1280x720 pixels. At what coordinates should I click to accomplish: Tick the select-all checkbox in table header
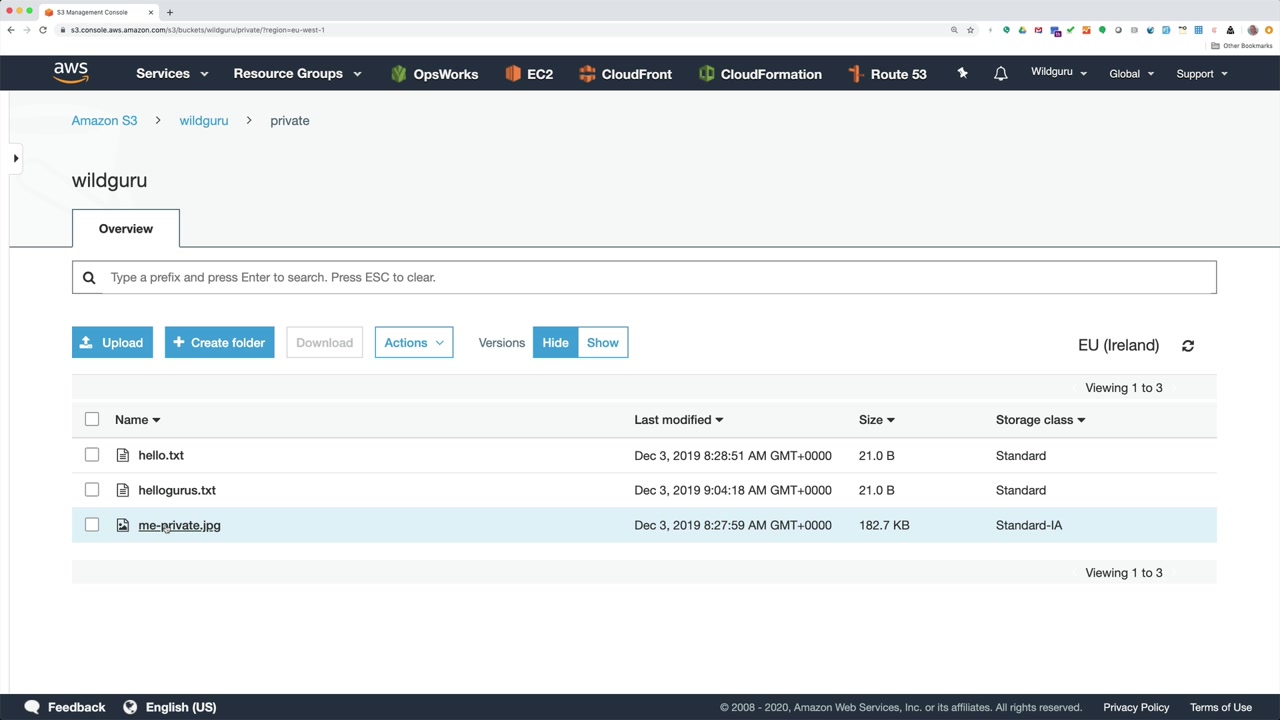click(x=92, y=420)
